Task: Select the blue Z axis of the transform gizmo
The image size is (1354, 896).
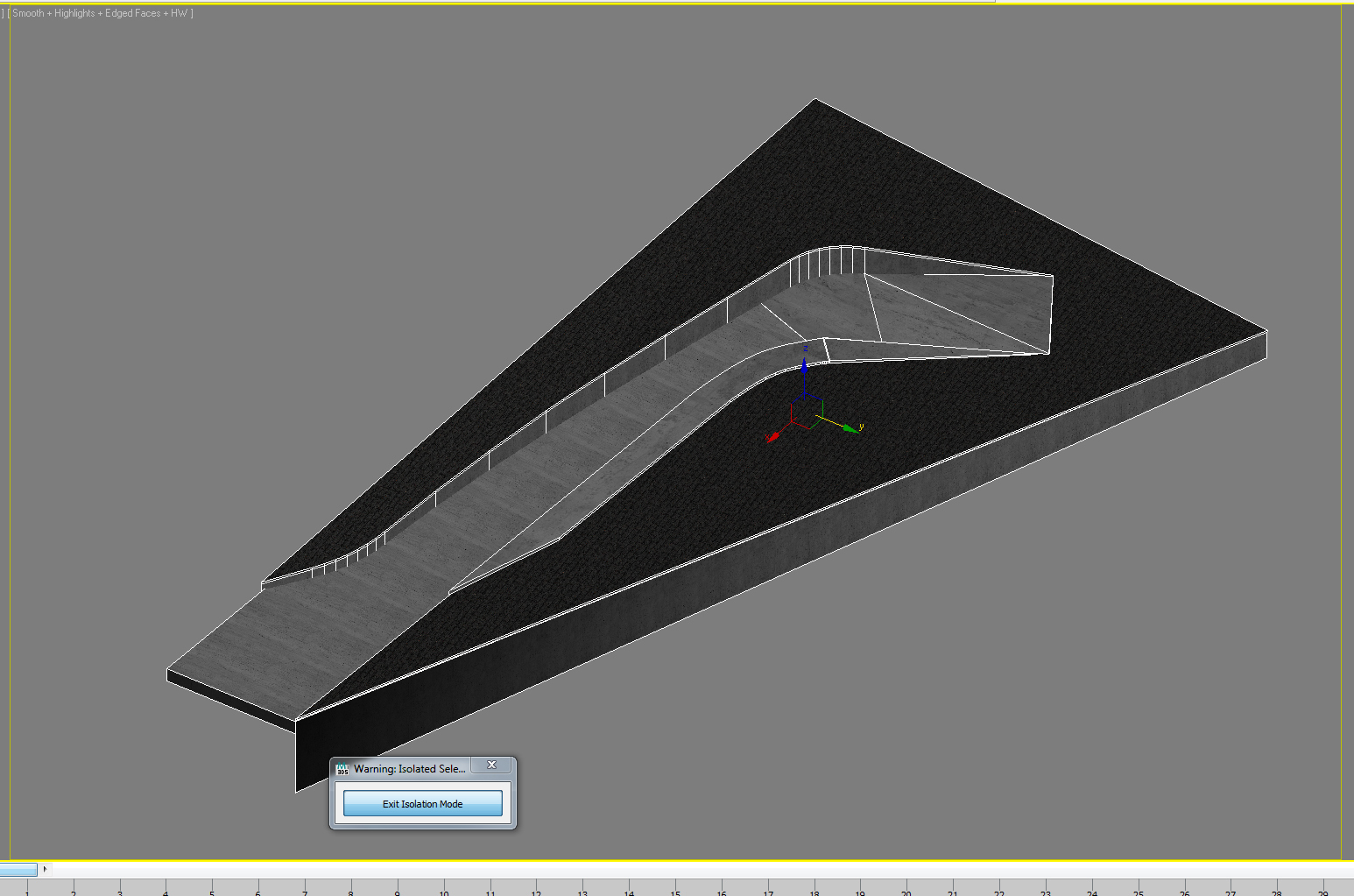Action: click(x=805, y=372)
